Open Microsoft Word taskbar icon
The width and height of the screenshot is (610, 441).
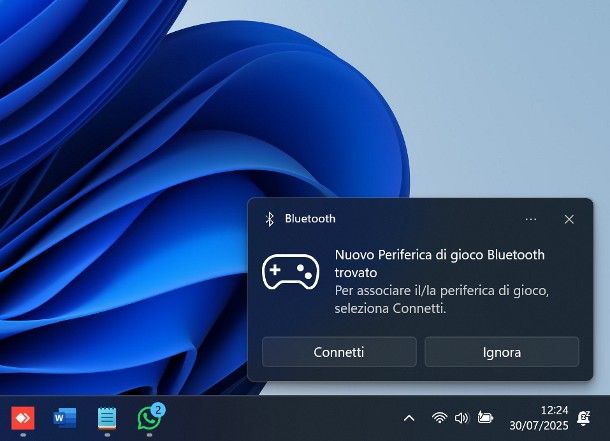pos(65,418)
